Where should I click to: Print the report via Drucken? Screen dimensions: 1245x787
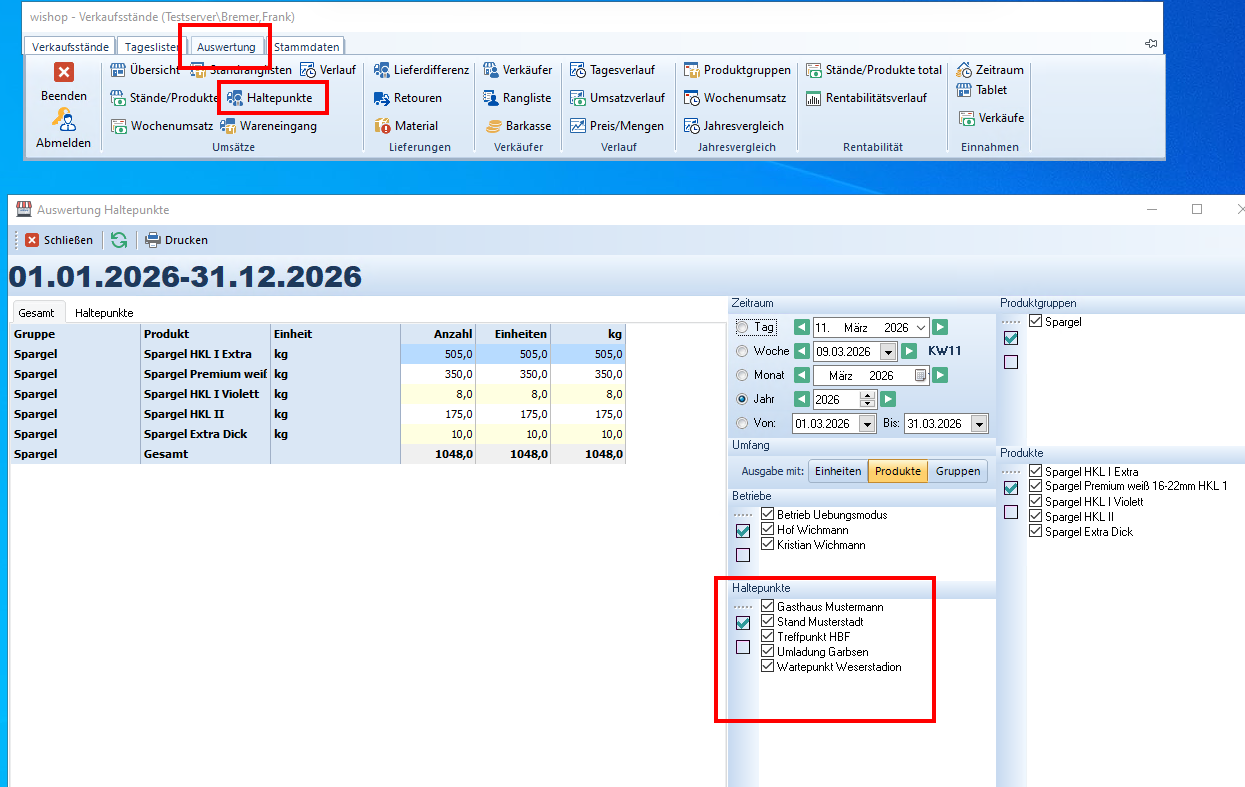[x=177, y=240]
